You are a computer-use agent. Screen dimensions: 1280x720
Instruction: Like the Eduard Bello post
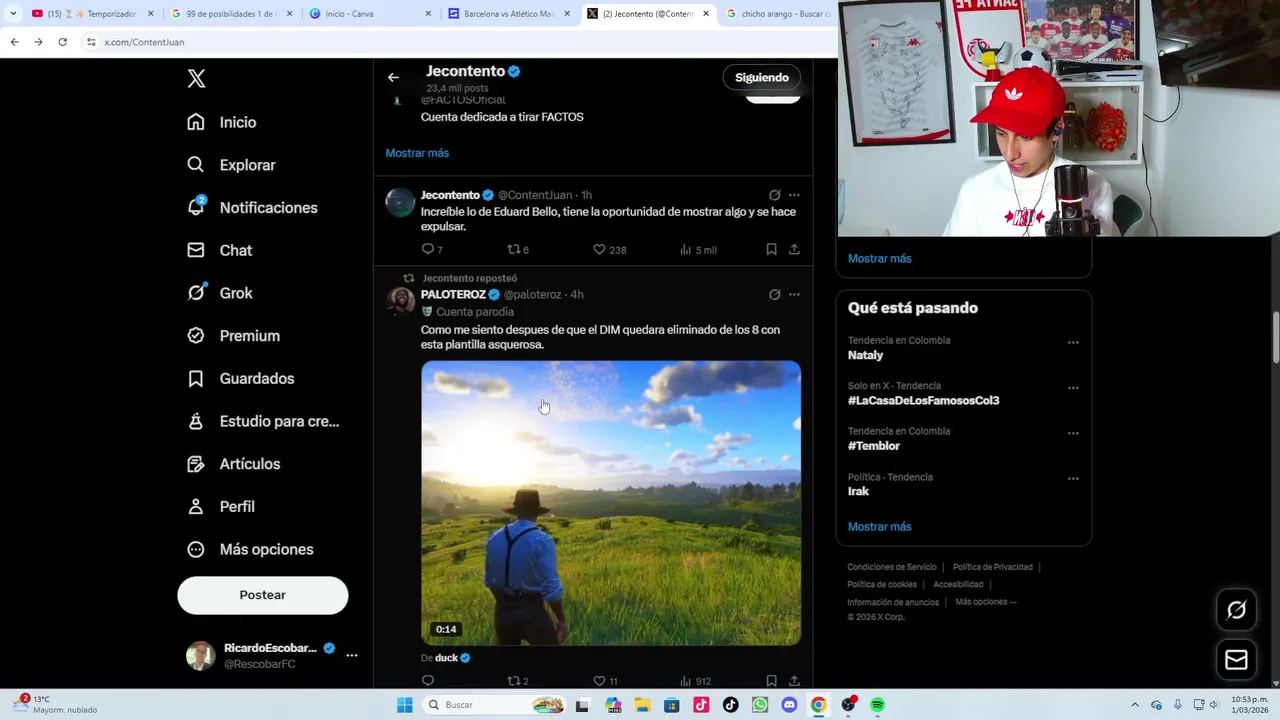pos(600,249)
